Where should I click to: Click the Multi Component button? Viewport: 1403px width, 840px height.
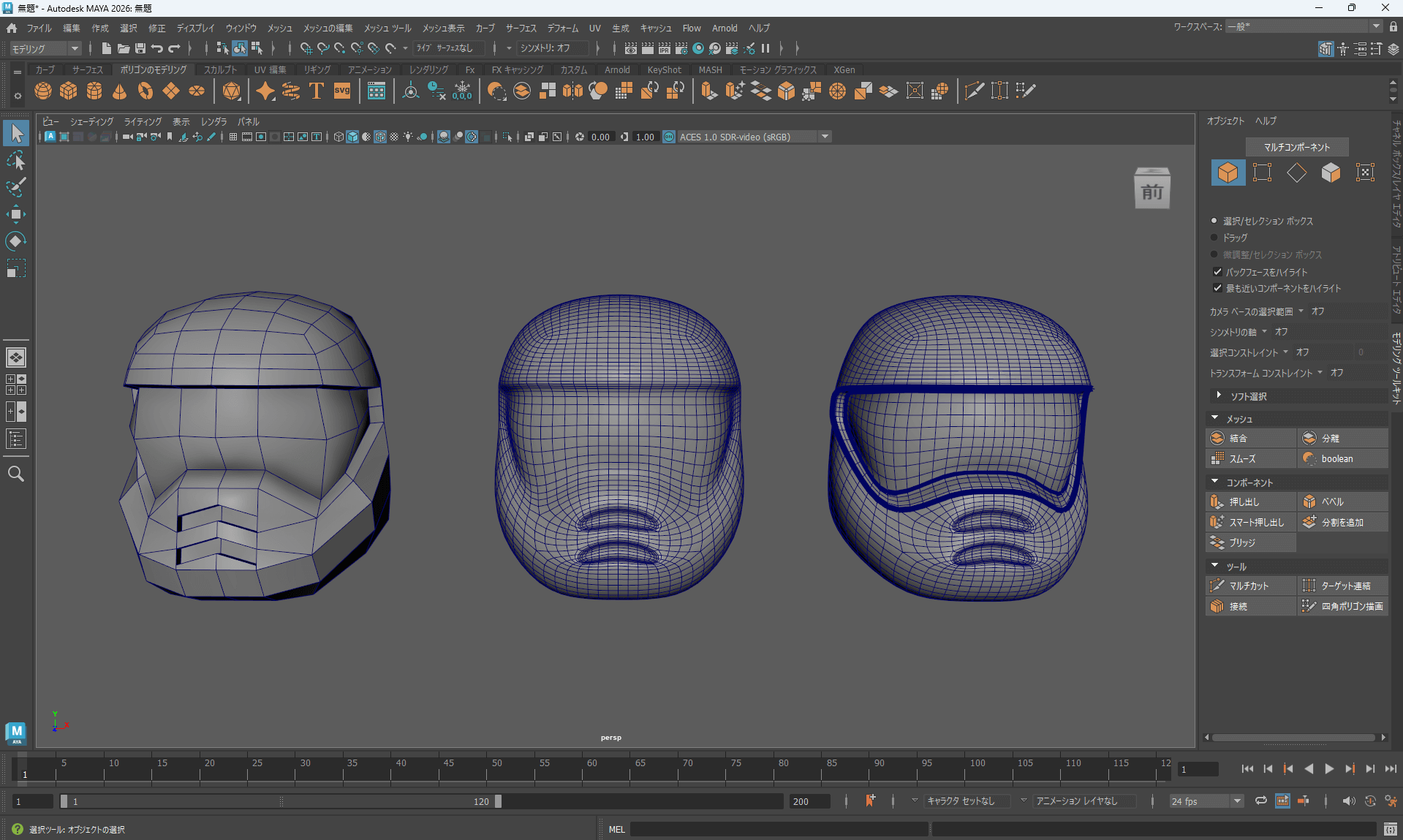1297,147
